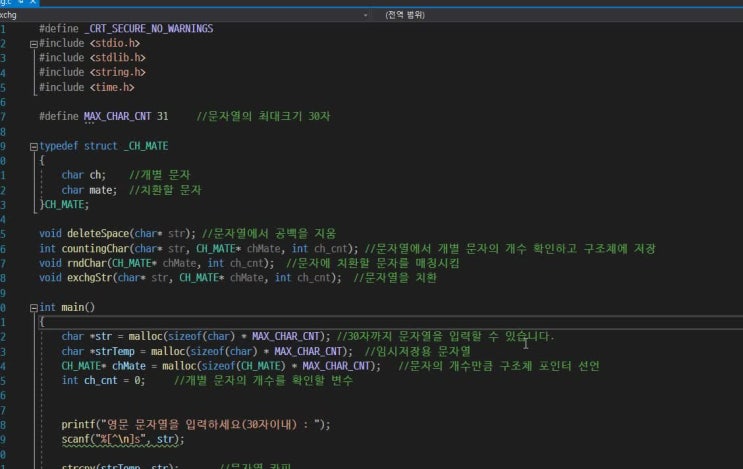
Task: Click the comment //치환할 문자
Action: [165, 190]
